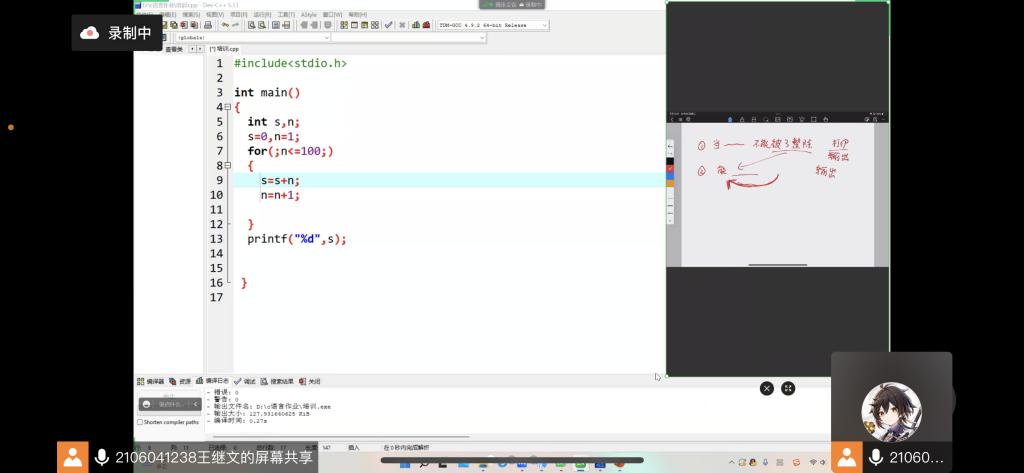This screenshot has height=473, width=1024.
Task: Click the print icon in toolbar
Action: pos(208,25)
